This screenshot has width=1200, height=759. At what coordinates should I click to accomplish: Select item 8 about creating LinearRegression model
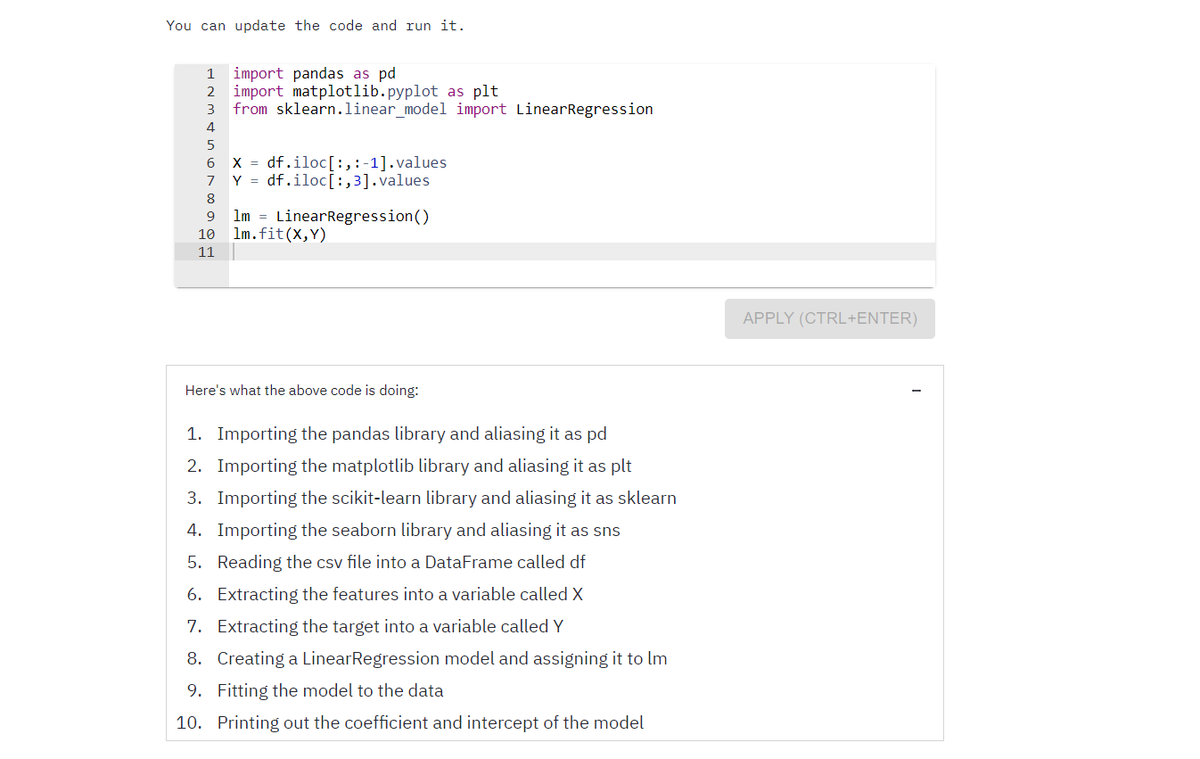click(x=441, y=658)
